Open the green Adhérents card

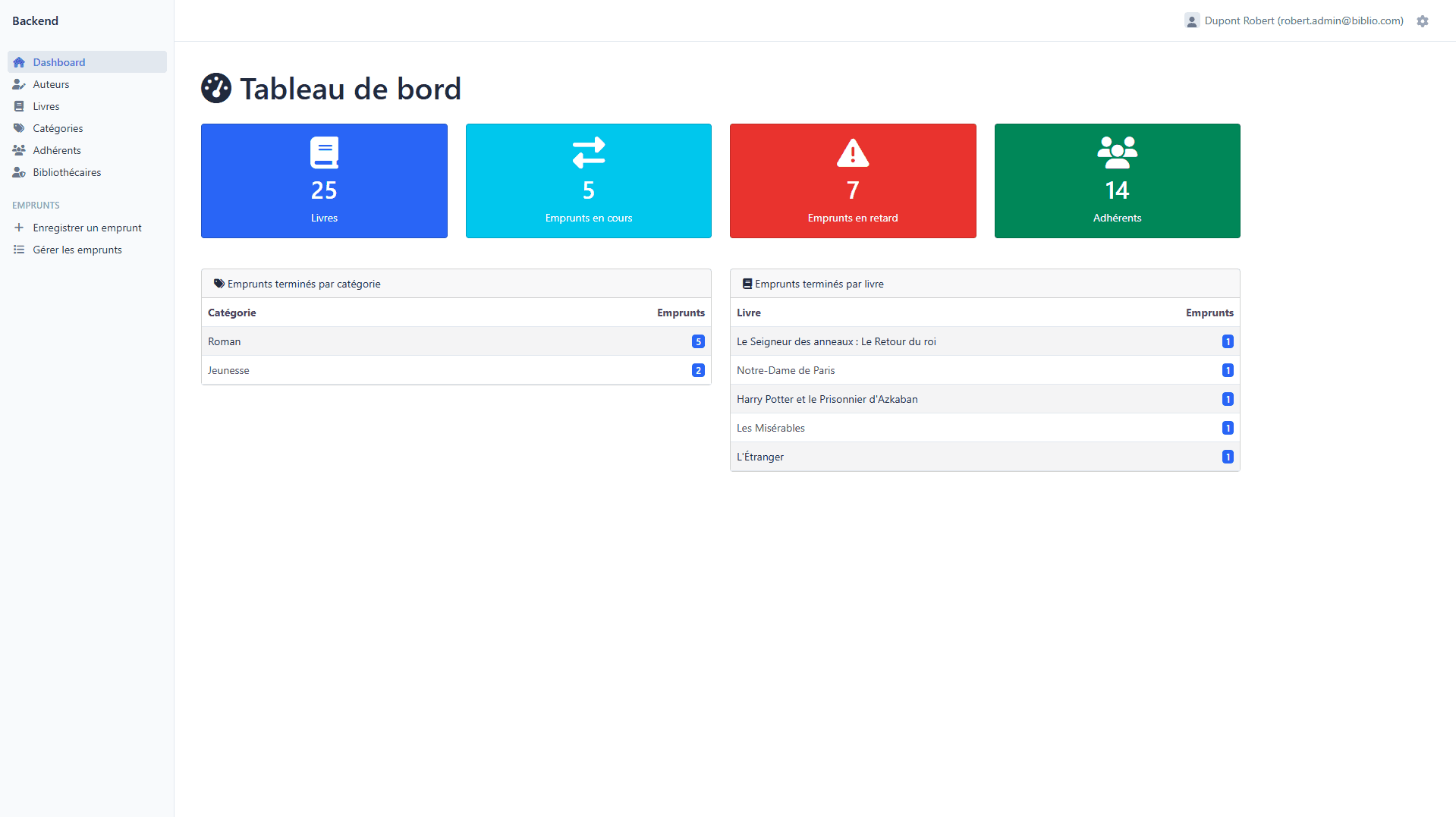pyautogui.click(x=1117, y=181)
